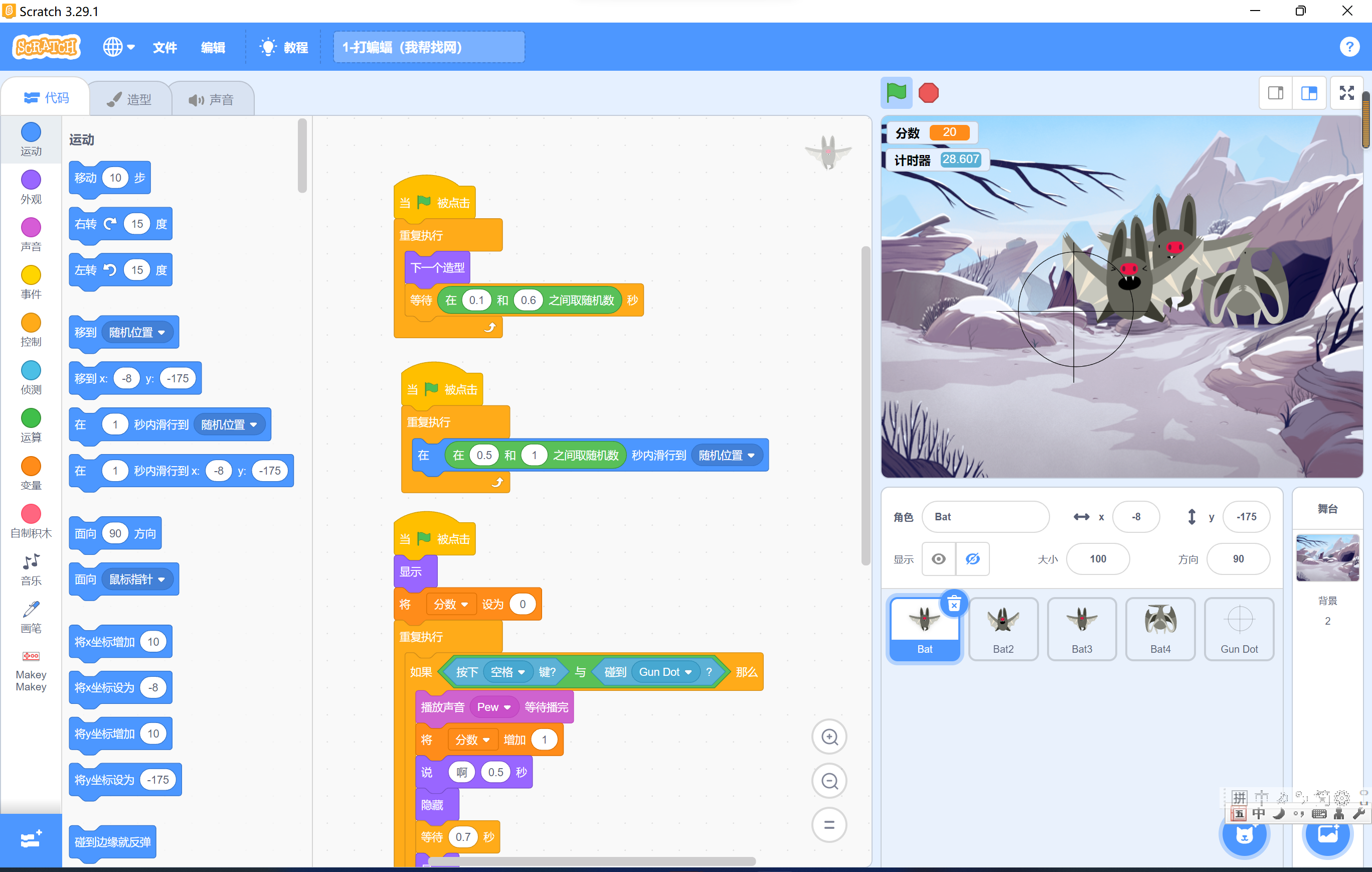1372x872 pixels.
Task: Switch to large stage layout
Action: point(1309,93)
